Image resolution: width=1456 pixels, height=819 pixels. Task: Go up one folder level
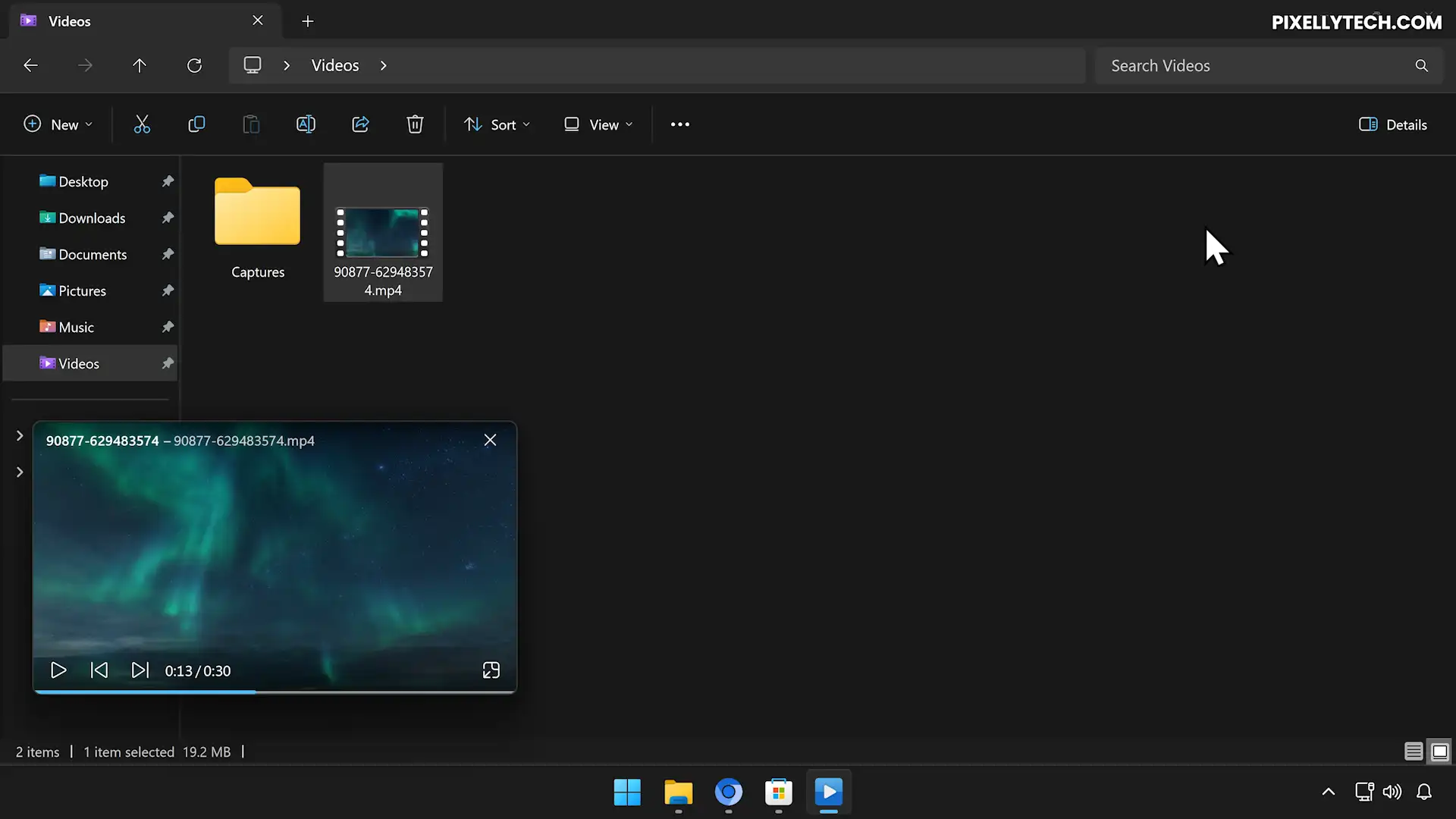point(140,65)
